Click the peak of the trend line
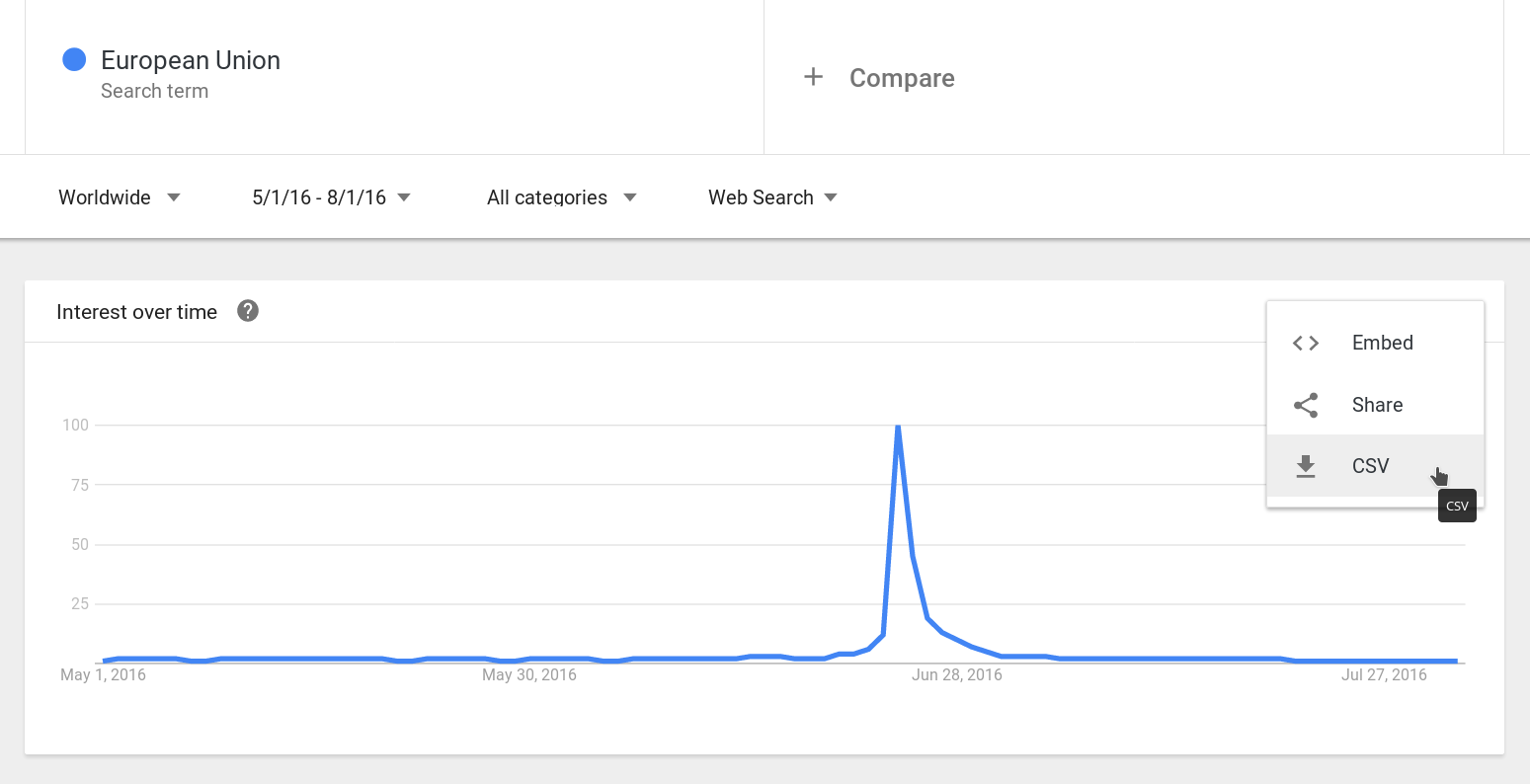 point(898,427)
